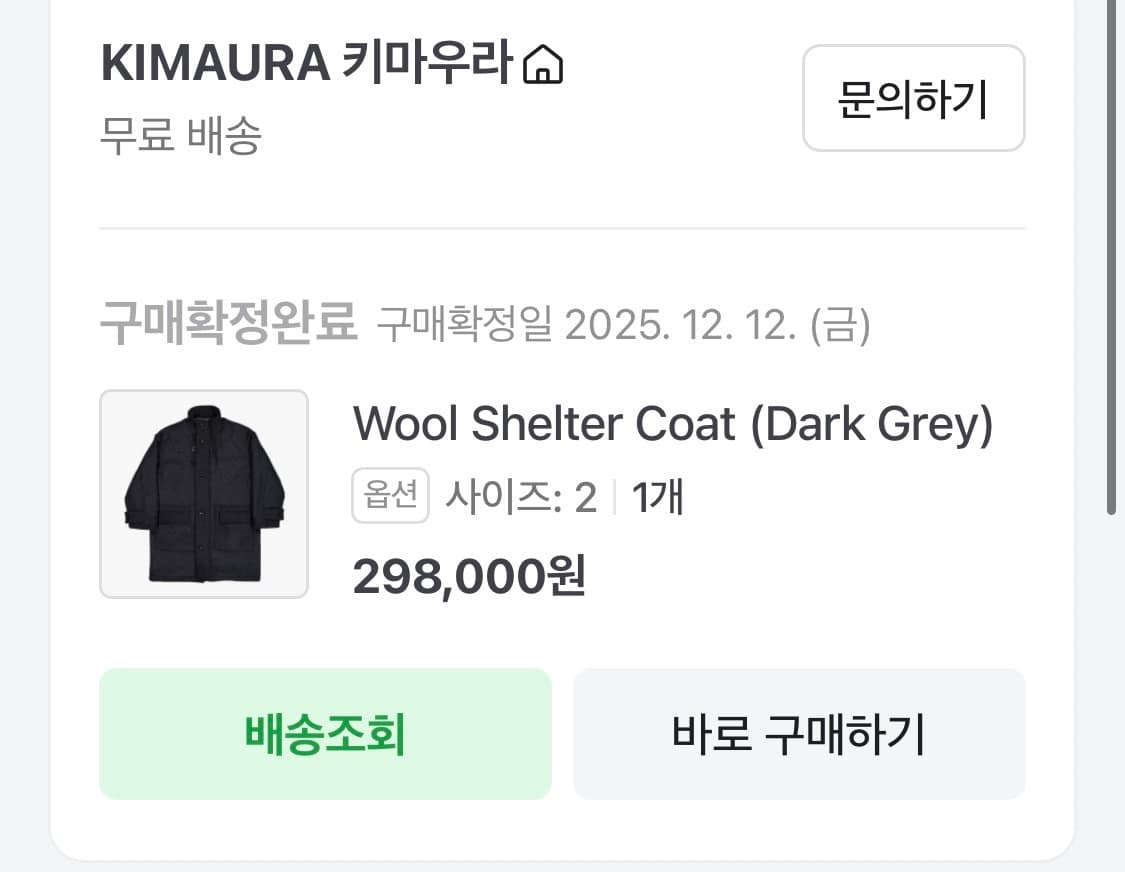Click the 구매확정완료 purchase confirmed status label
Screen dimensions: 1125x872
[228, 320]
